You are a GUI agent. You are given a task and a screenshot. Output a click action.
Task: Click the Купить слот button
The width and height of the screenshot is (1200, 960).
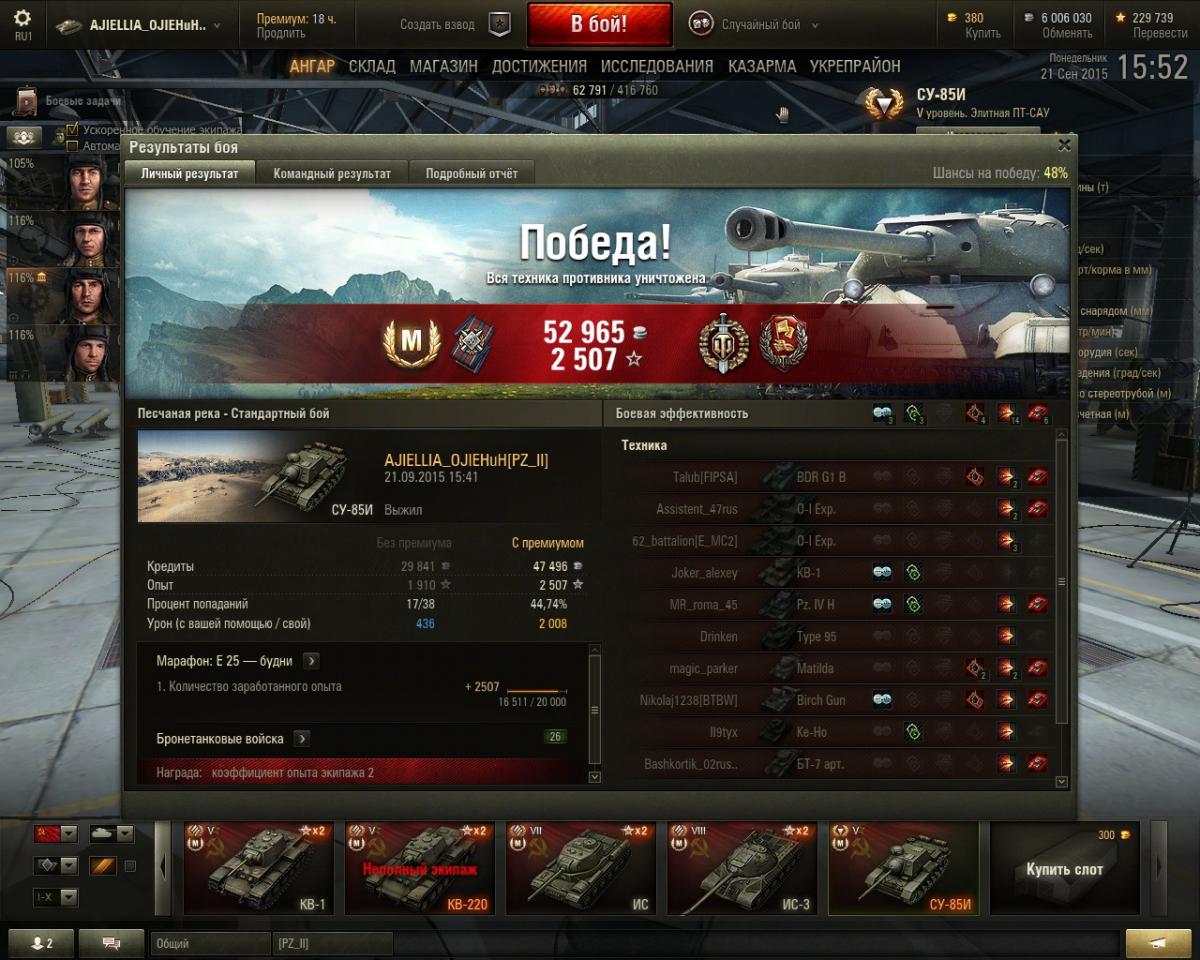tap(1064, 868)
